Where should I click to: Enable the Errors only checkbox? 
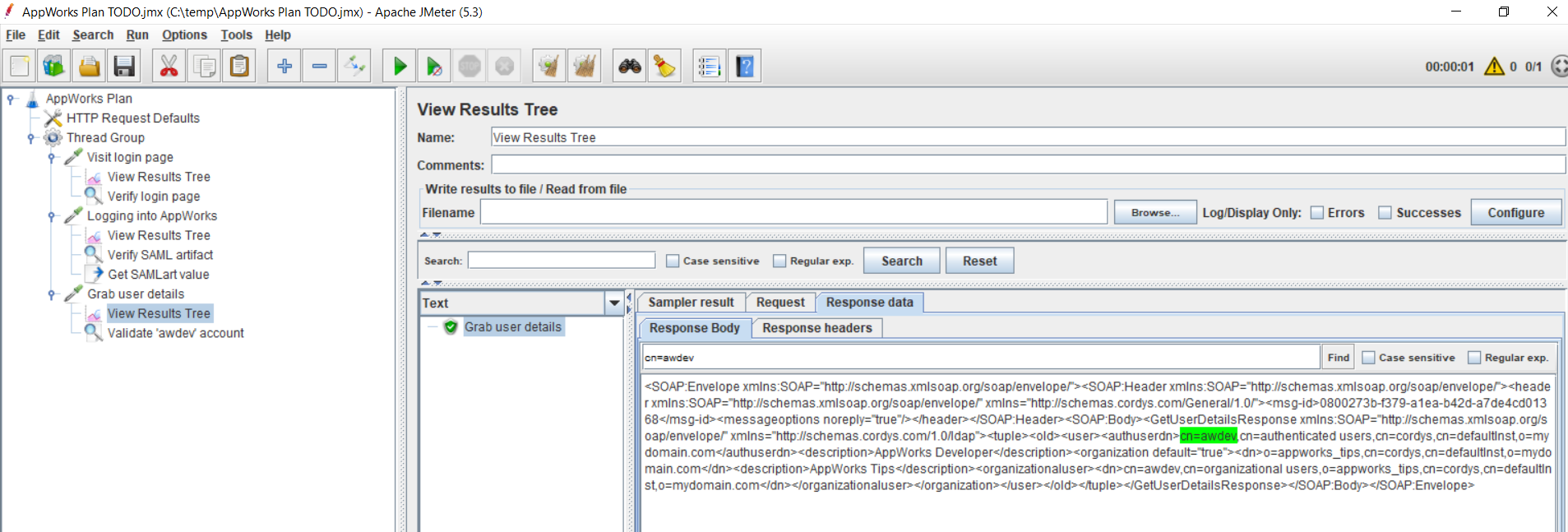click(x=1317, y=213)
